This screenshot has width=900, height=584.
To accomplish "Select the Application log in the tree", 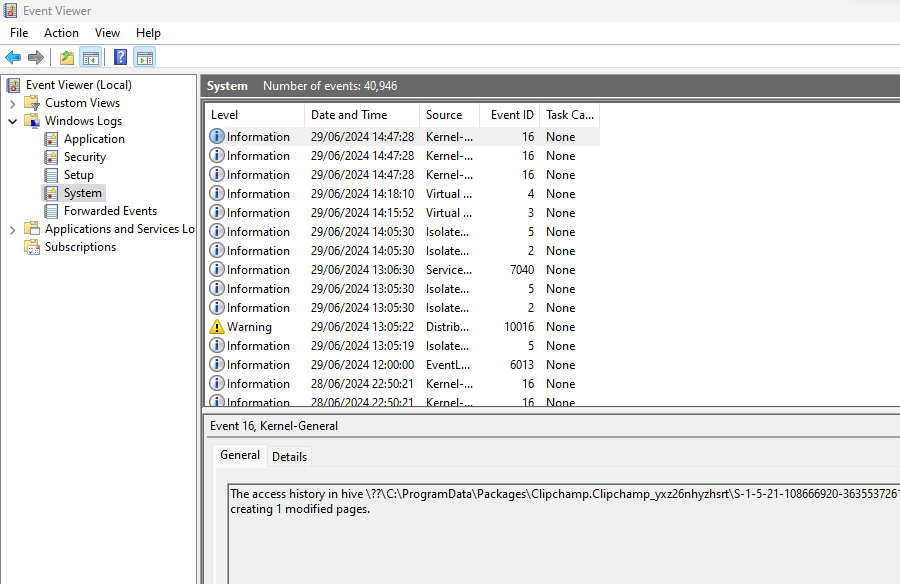I will pos(94,139).
